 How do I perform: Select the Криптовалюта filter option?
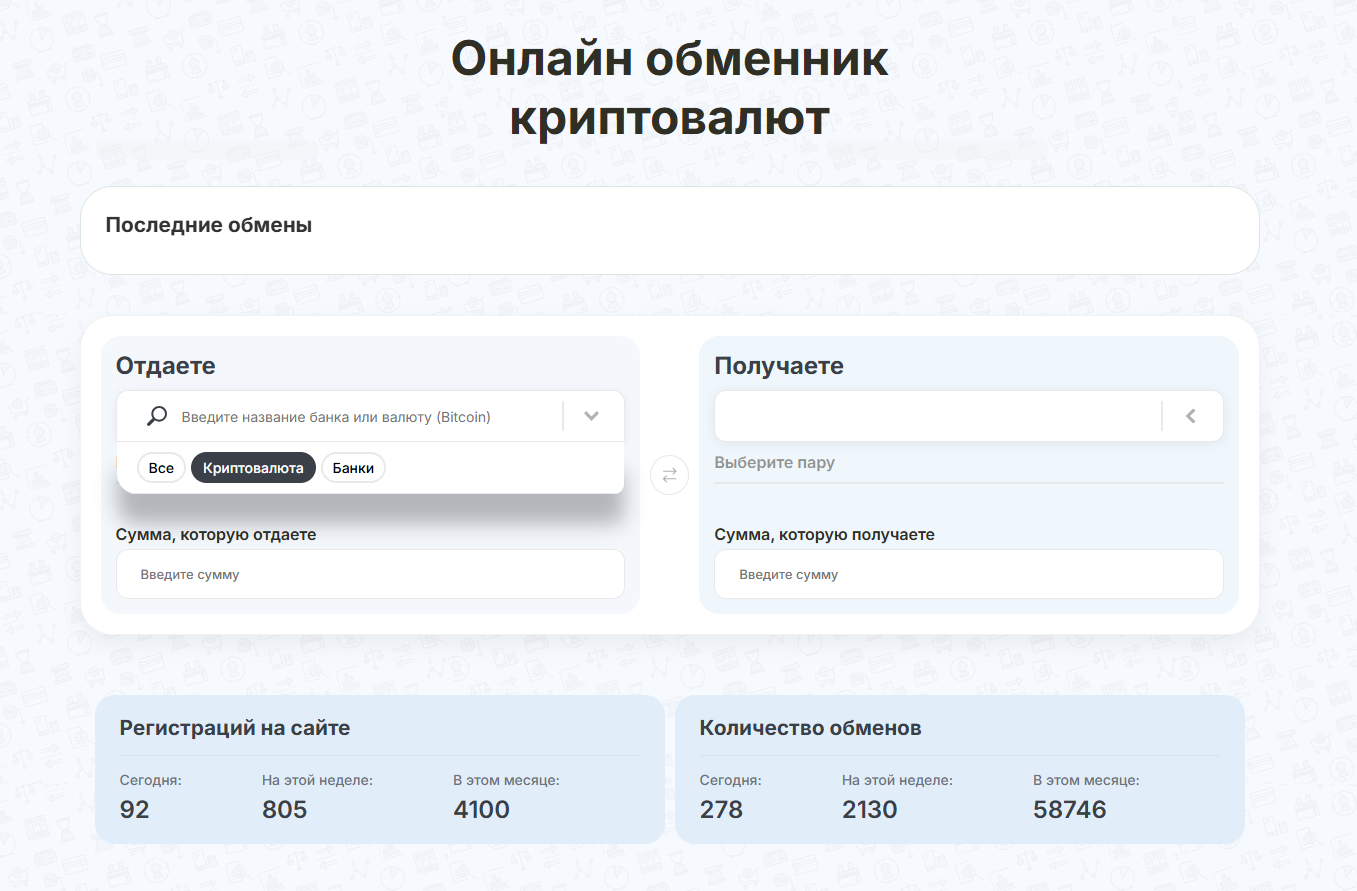point(253,467)
